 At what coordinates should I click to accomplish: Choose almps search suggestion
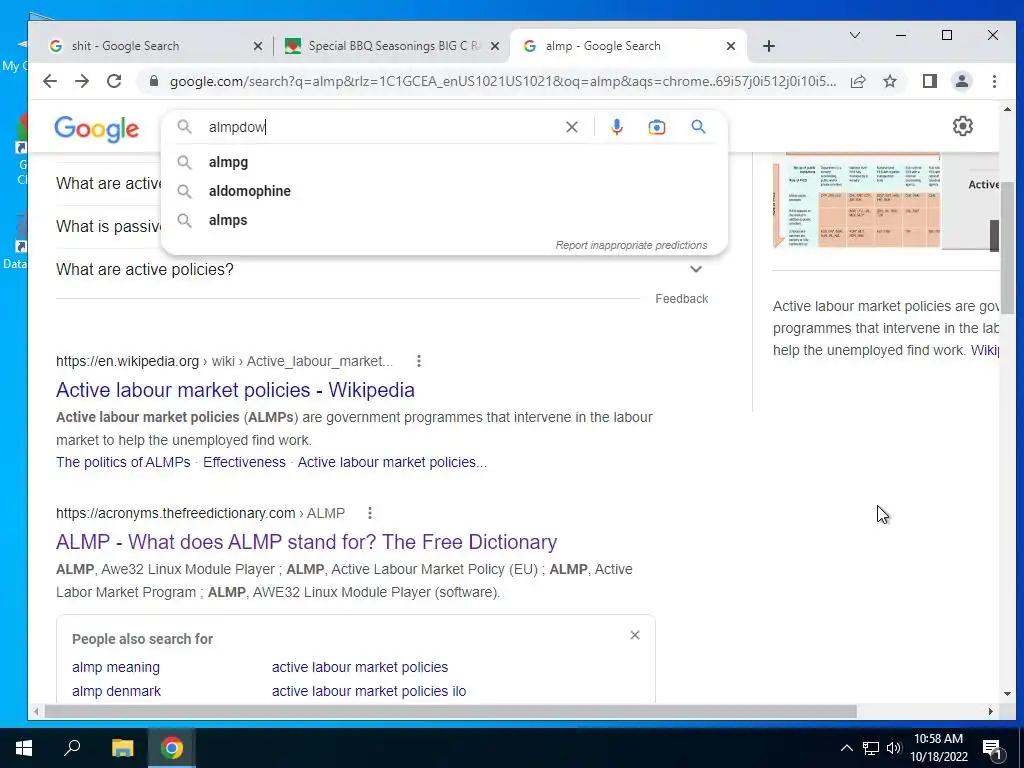pos(444,220)
